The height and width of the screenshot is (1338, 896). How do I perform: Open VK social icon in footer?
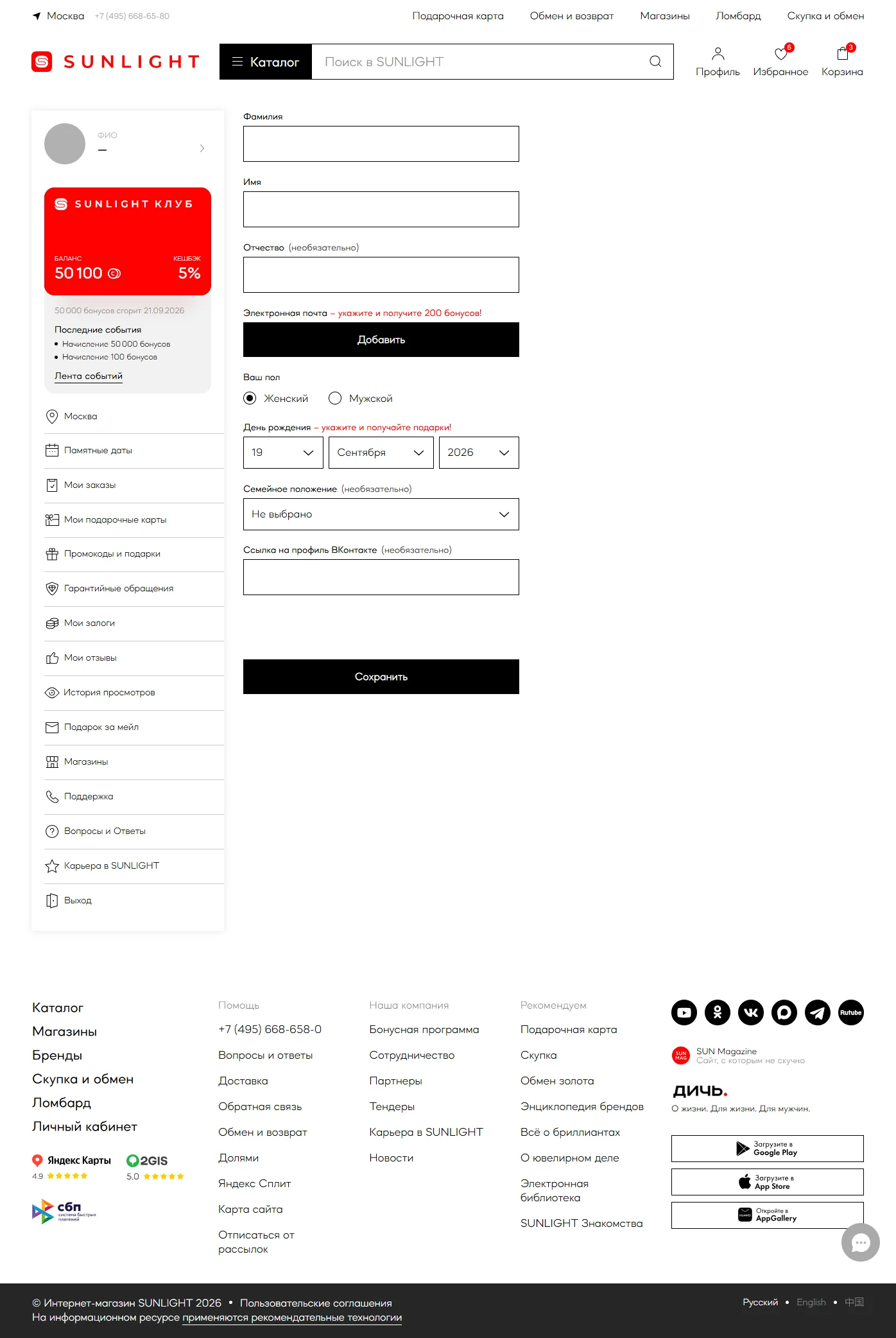751,1012
